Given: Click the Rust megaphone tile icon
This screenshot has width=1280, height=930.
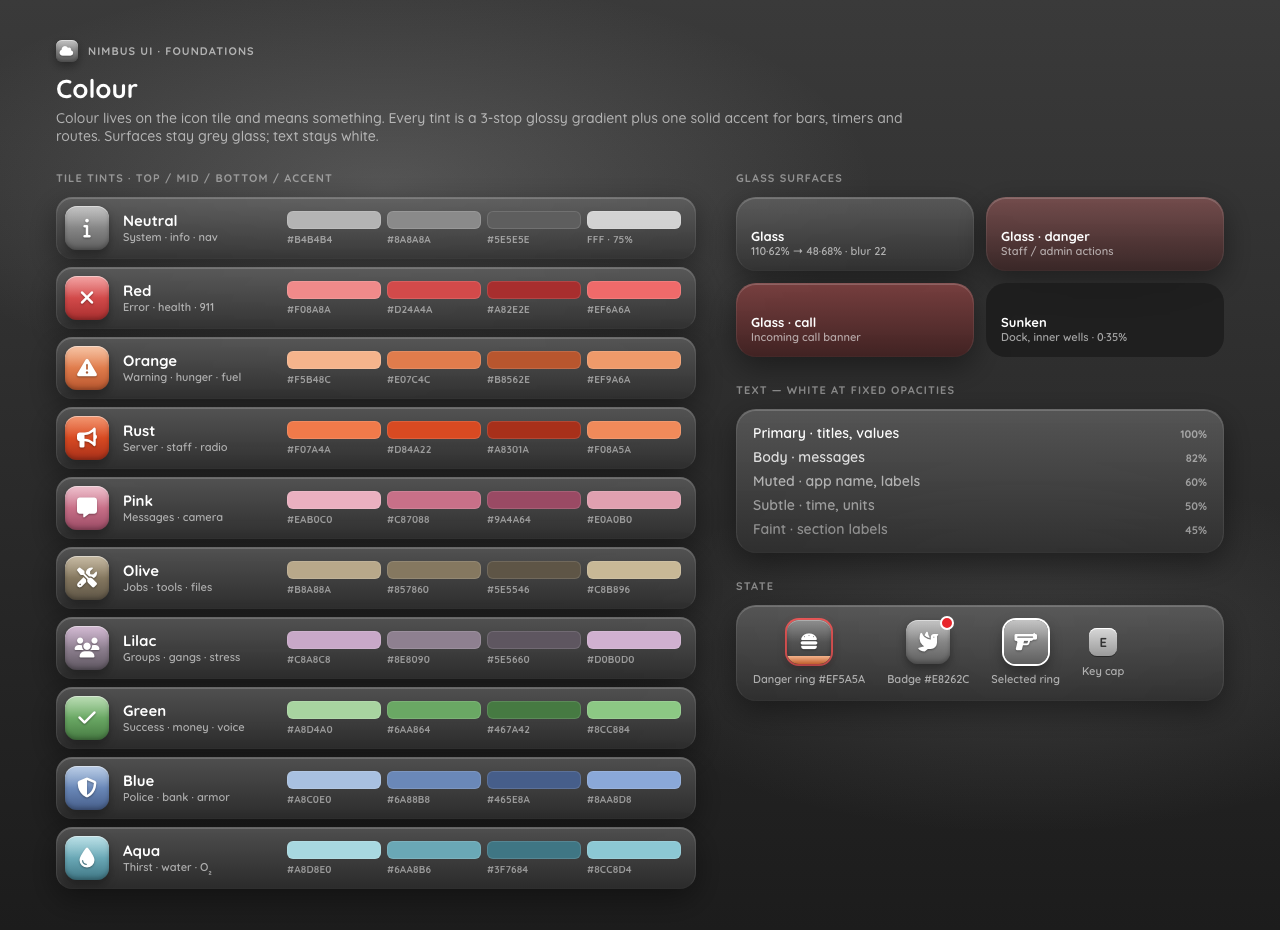Looking at the screenshot, I should (87, 438).
